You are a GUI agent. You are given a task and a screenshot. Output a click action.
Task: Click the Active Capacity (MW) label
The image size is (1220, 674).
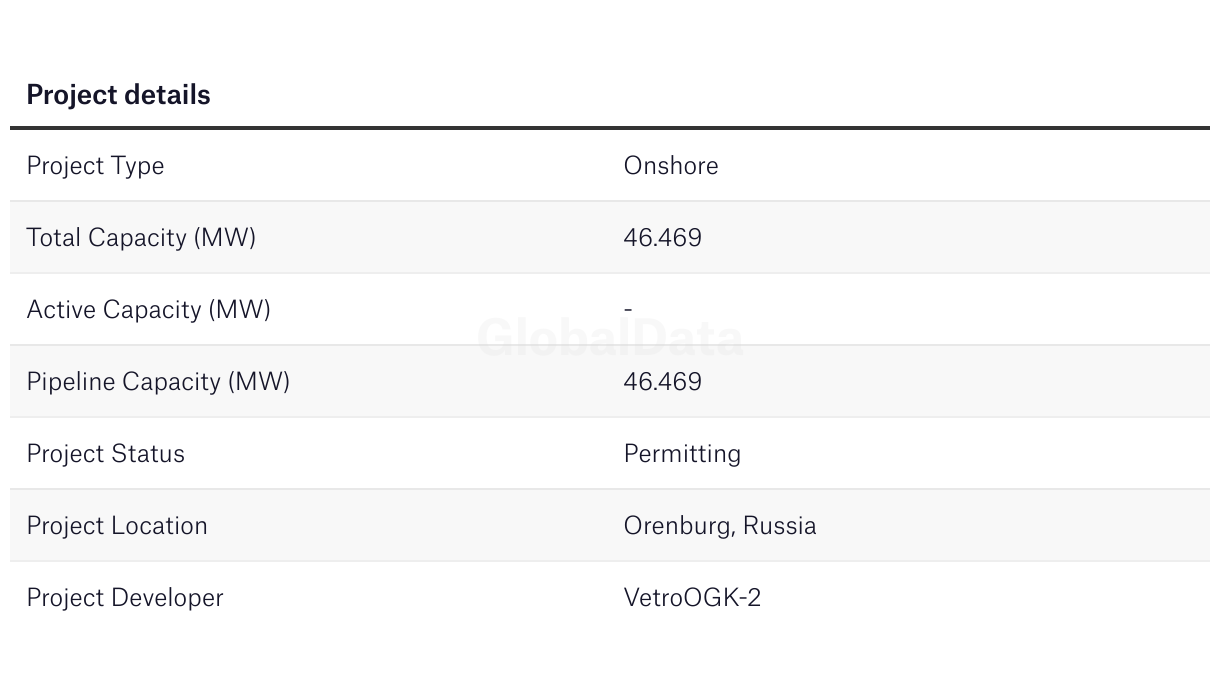[x=148, y=309]
